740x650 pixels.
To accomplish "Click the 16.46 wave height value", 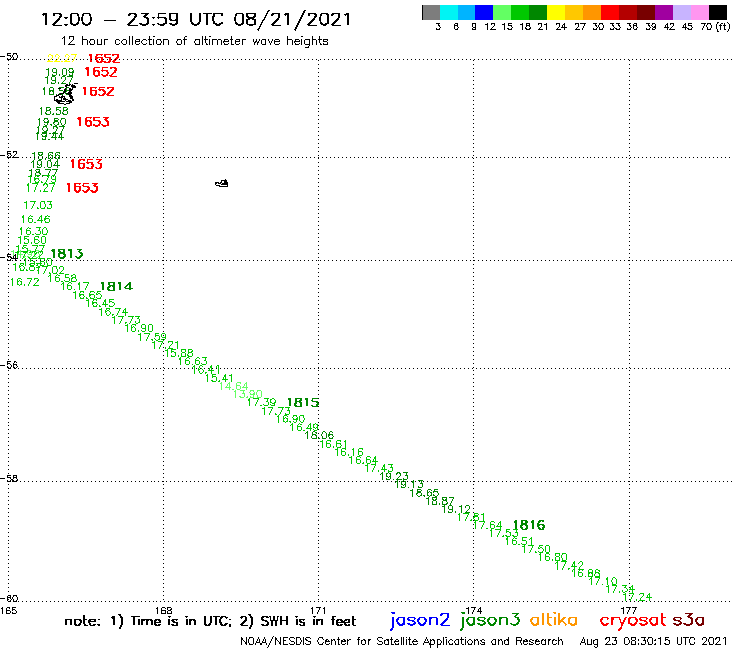I will coord(35,219).
